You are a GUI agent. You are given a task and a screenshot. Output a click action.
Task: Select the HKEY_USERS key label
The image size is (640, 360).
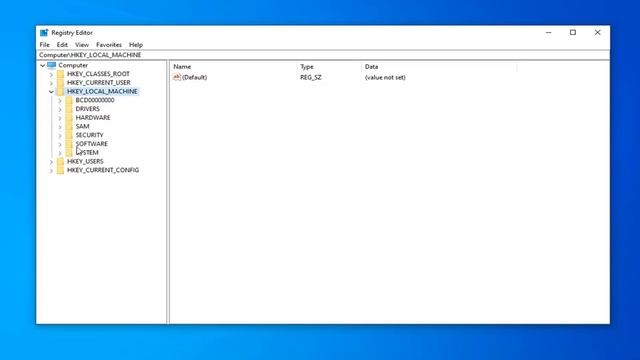[85, 161]
